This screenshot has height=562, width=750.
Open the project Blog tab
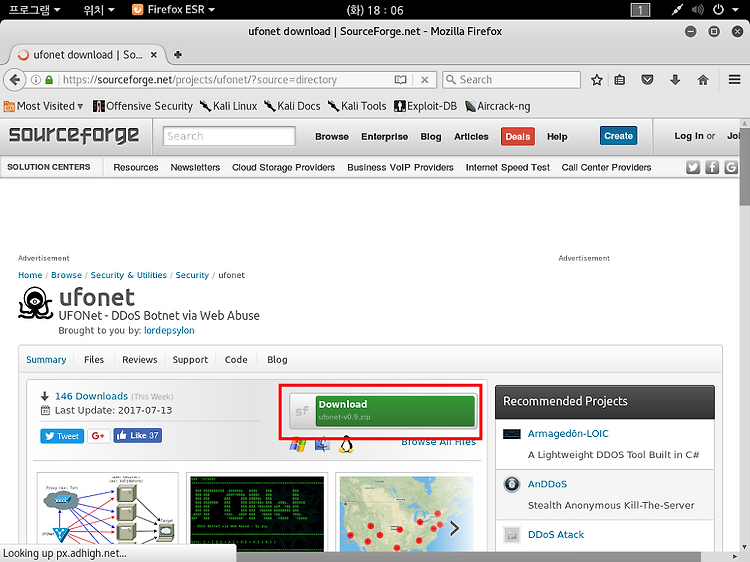coord(277,360)
